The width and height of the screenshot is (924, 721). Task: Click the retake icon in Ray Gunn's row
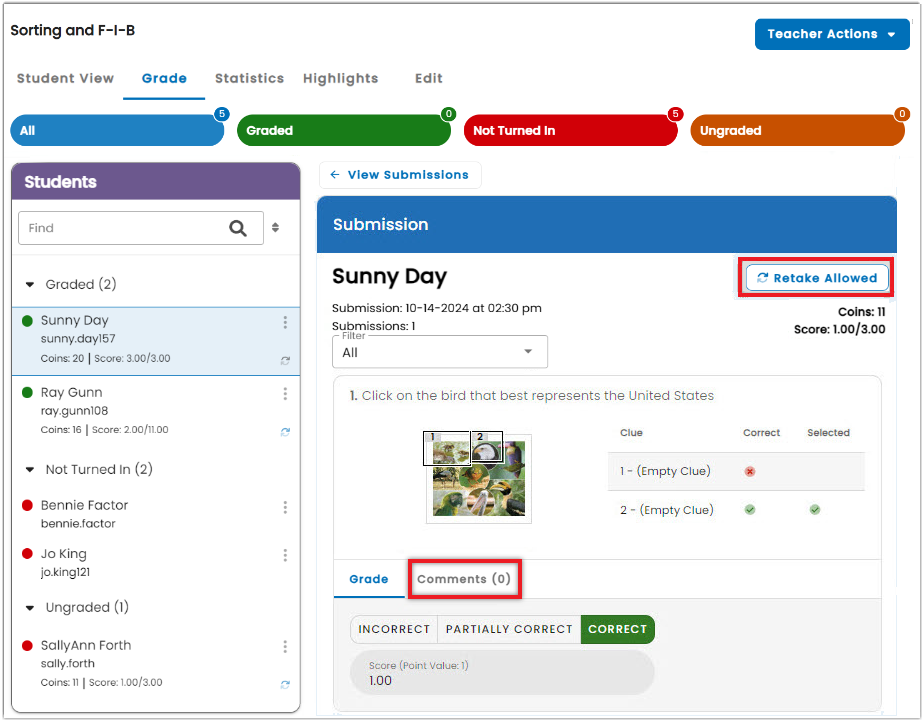(x=285, y=432)
